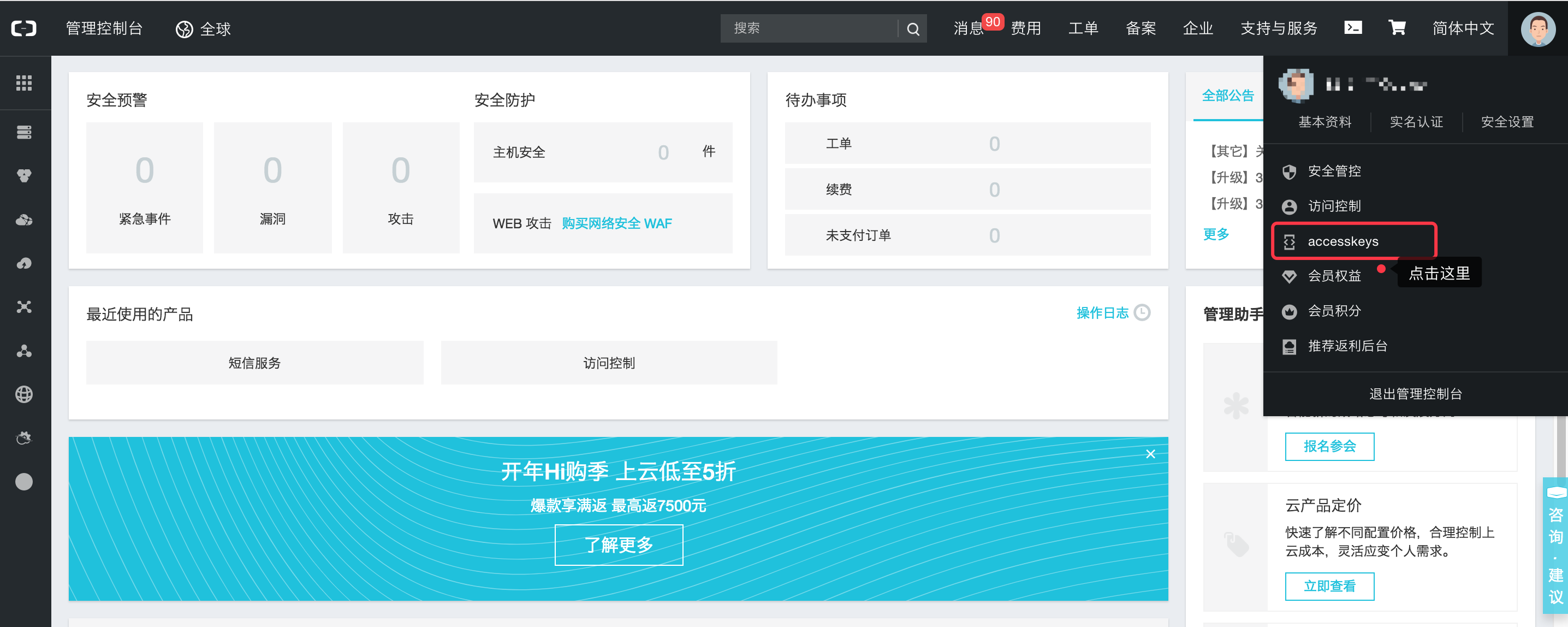Open the Cloud Shell terminal icon
Screen dimensions: 1568x627
point(1352,28)
